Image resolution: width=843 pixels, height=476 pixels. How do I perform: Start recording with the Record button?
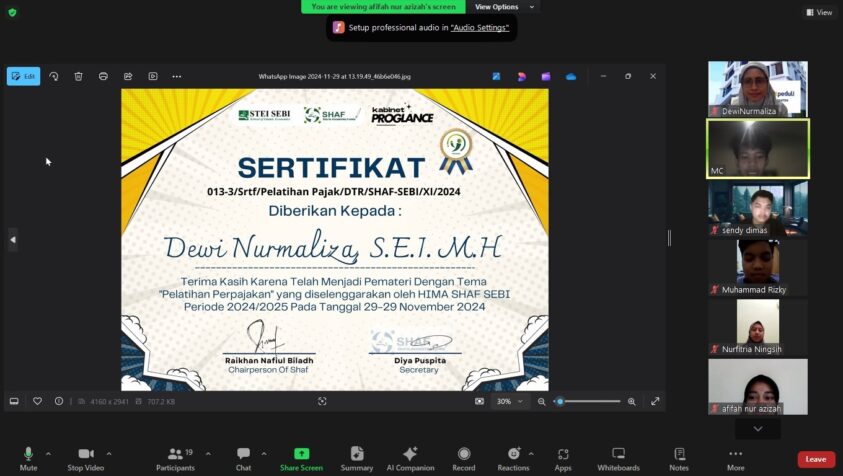463,458
